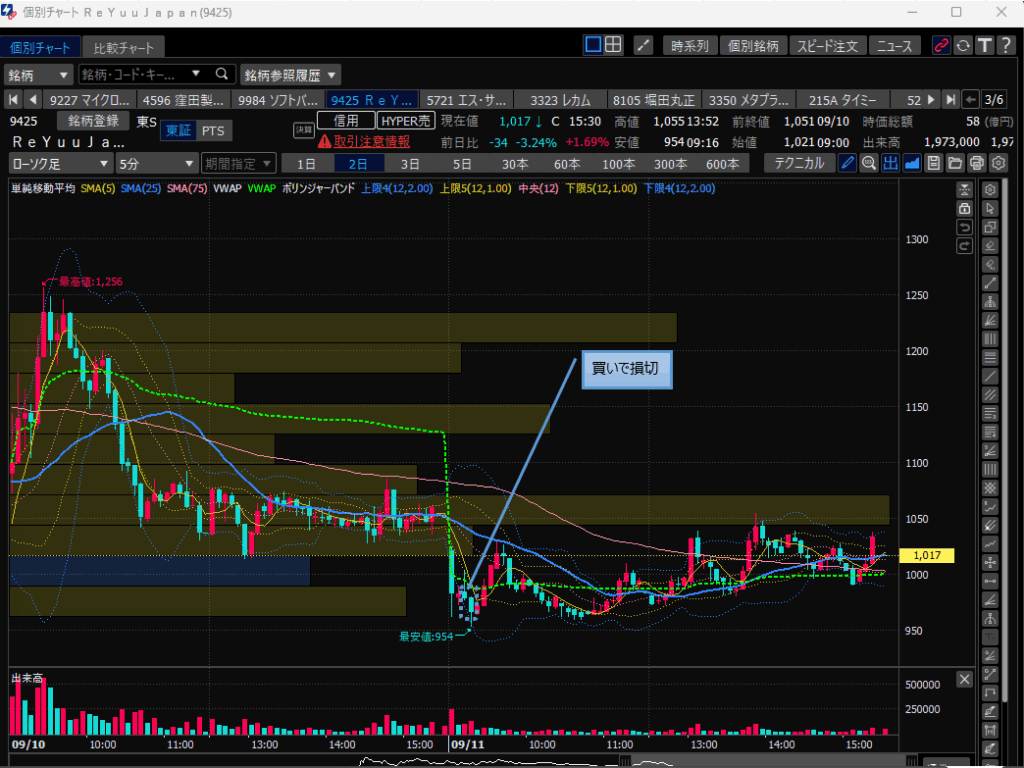Viewport: 1024px width, 768px height.
Task: Click the print chart icon
Action: 976,163
